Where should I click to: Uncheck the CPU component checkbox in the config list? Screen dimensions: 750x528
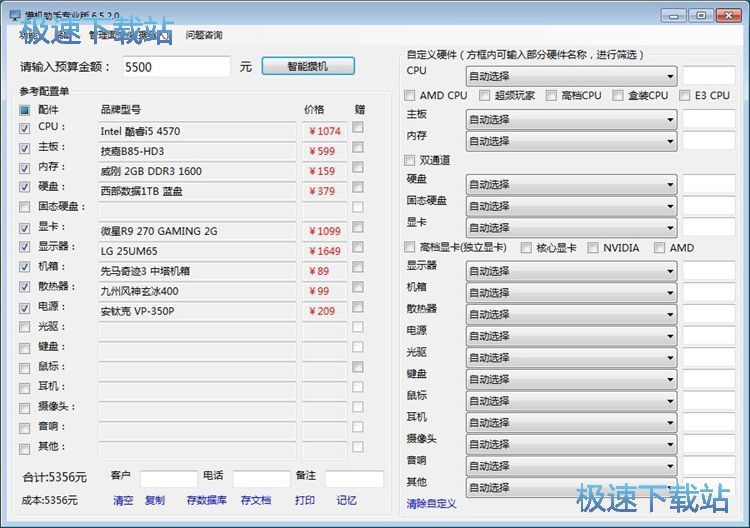(x=24, y=128)
